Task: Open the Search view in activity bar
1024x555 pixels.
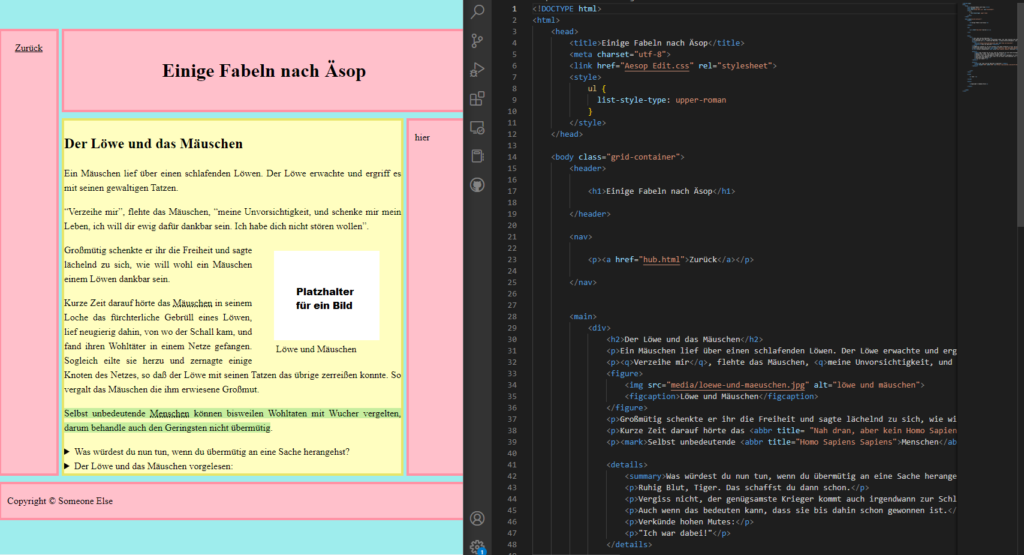Action: [478, 12]
